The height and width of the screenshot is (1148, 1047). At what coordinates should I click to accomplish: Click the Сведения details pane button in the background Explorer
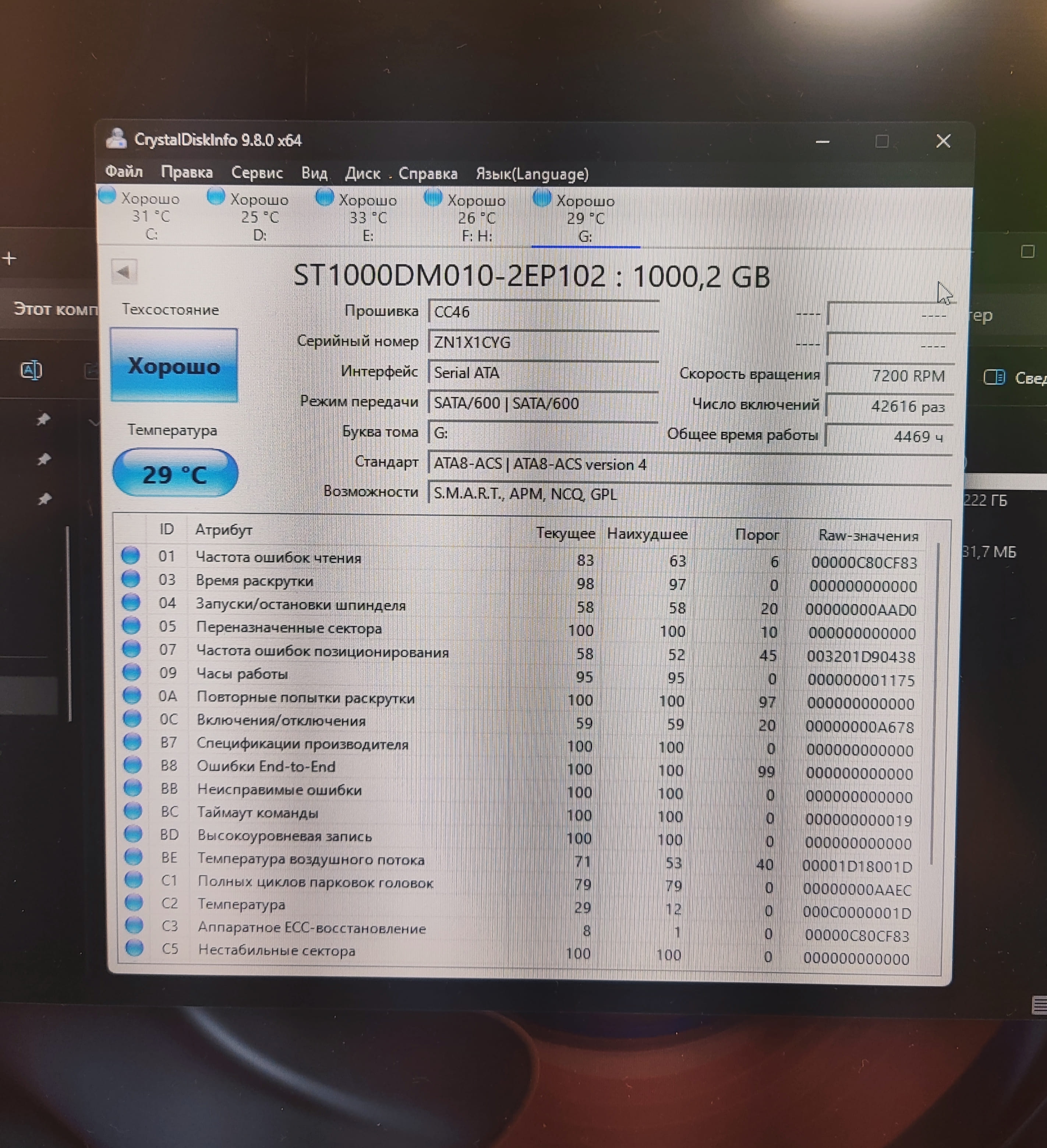1015,377
